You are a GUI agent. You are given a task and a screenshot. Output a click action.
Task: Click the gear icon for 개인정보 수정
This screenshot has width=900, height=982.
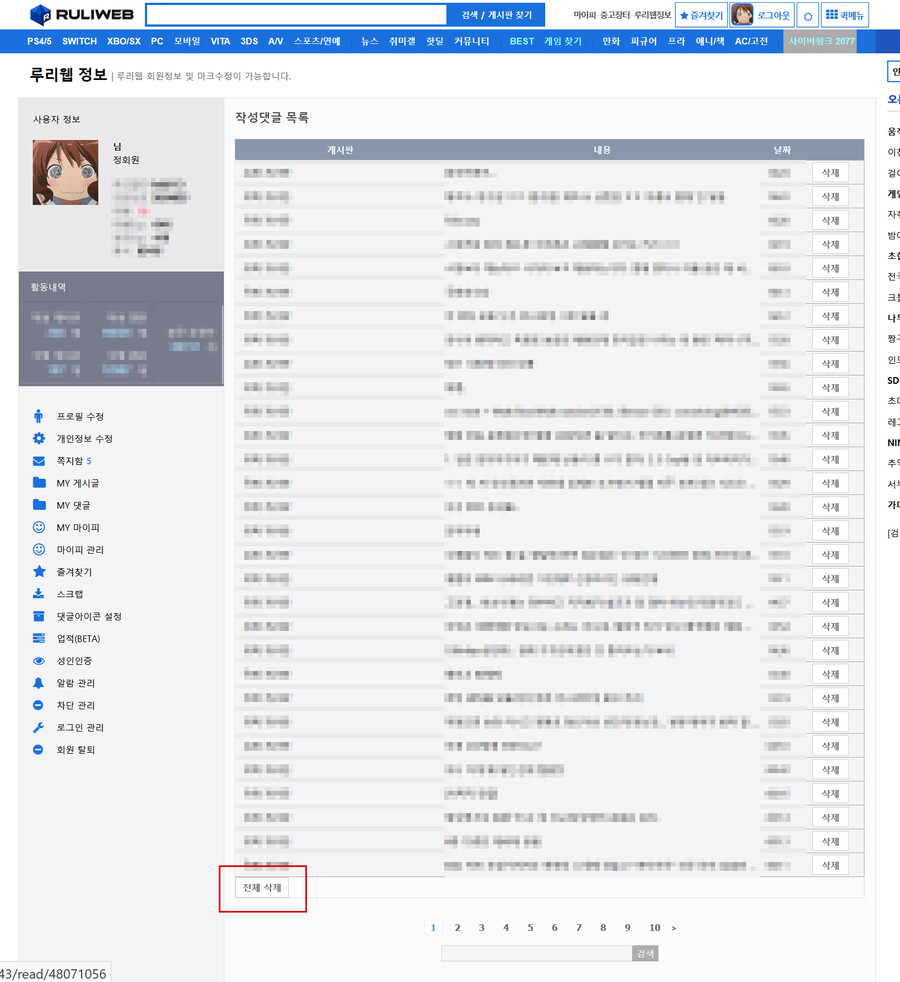(40, 438)
